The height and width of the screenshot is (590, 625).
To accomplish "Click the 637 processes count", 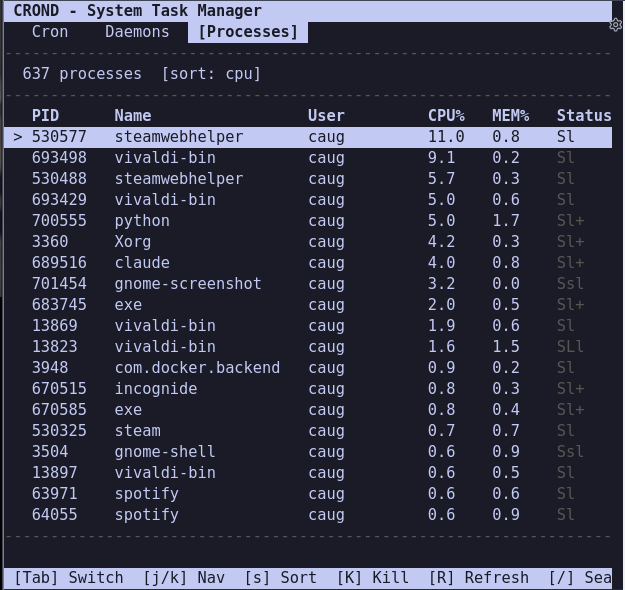I will click(82, 74).
